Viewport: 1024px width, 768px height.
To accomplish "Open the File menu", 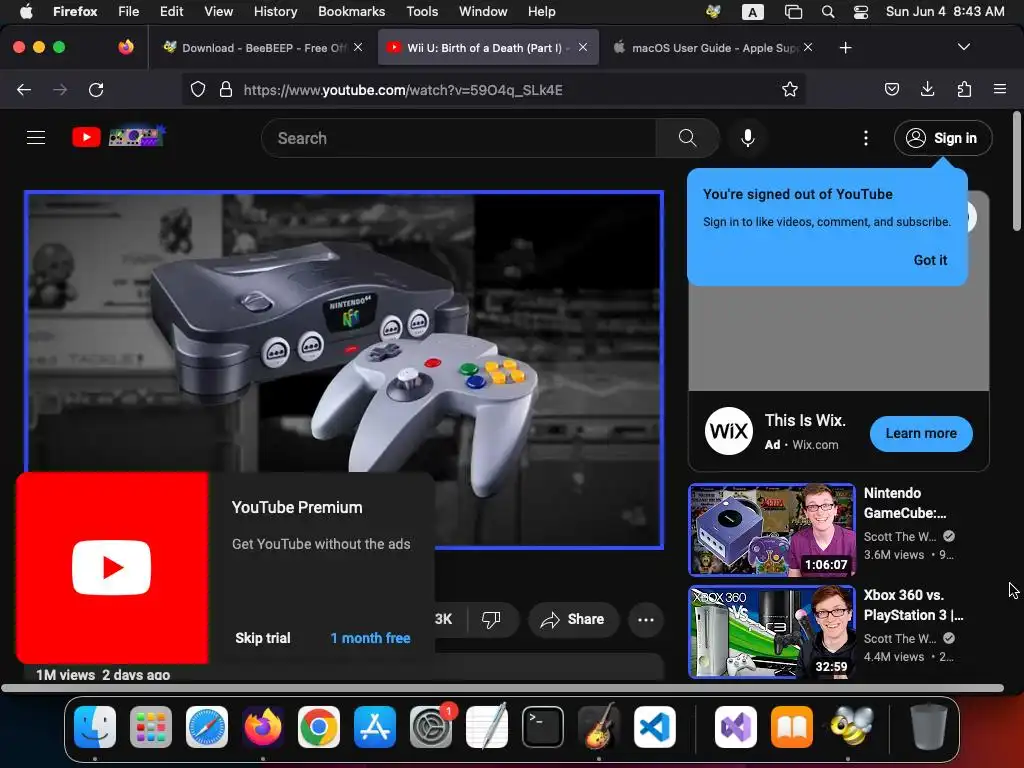I will tap(128, 11).
